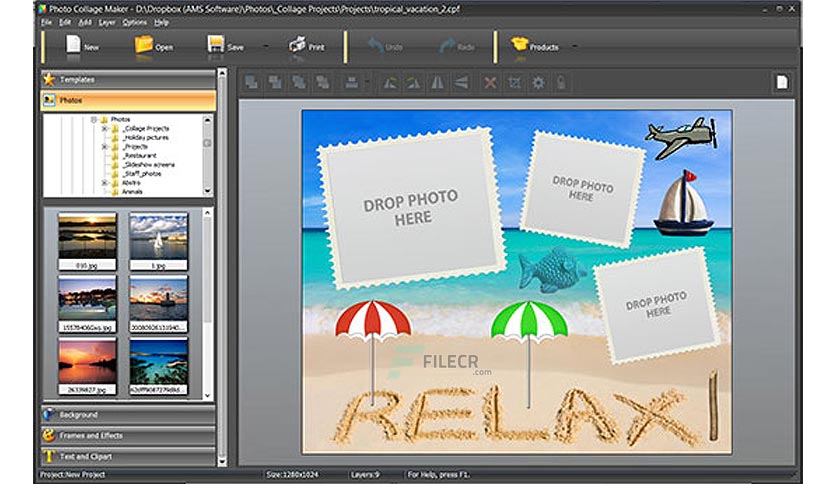
Task: Select the airplane clipart on canvas
Action: click(x=681, y=137)
